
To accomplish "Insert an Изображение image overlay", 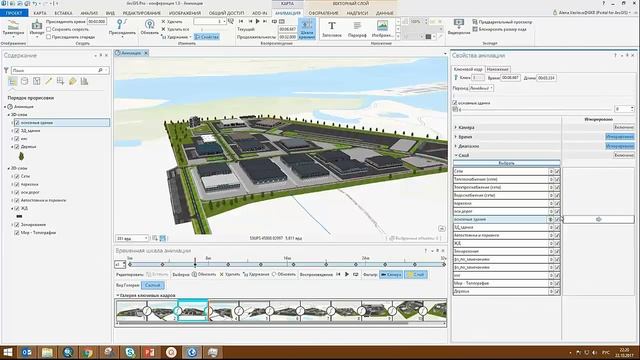I will pyautogui.click(x=382, y=29).
